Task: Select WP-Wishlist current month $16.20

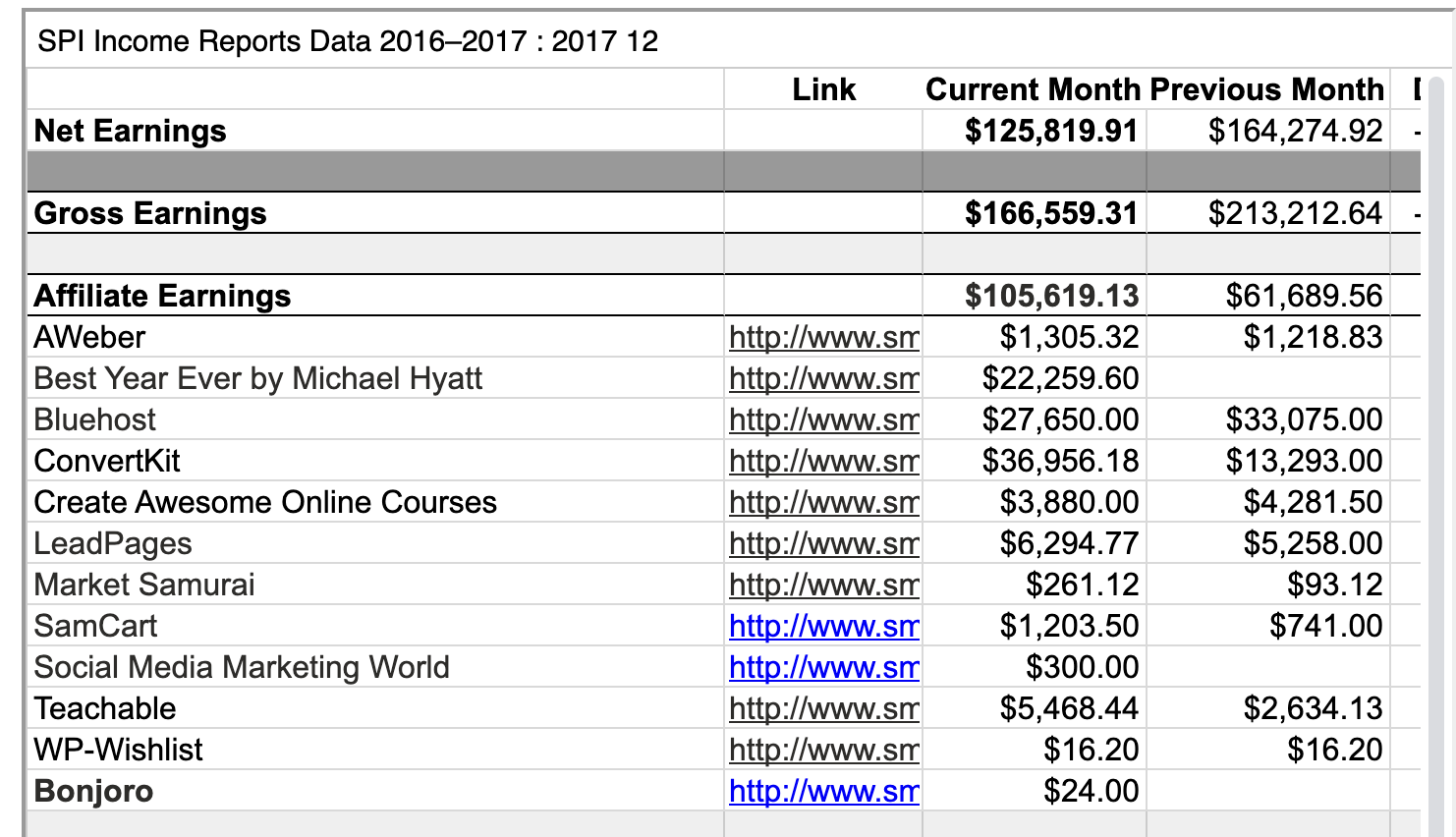Action: pos(1091,750)
